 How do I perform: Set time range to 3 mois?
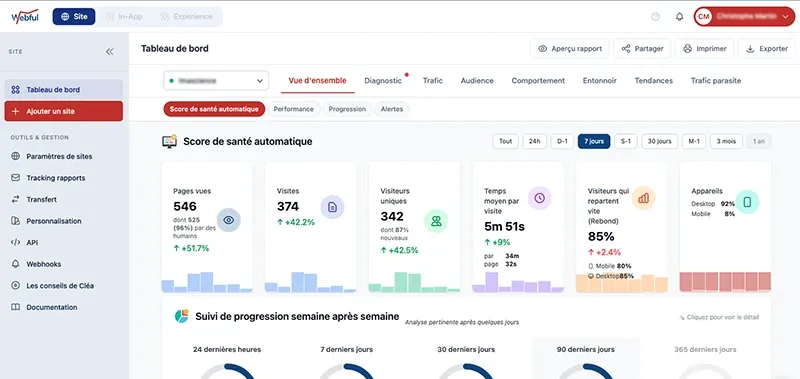coord(726,141)
